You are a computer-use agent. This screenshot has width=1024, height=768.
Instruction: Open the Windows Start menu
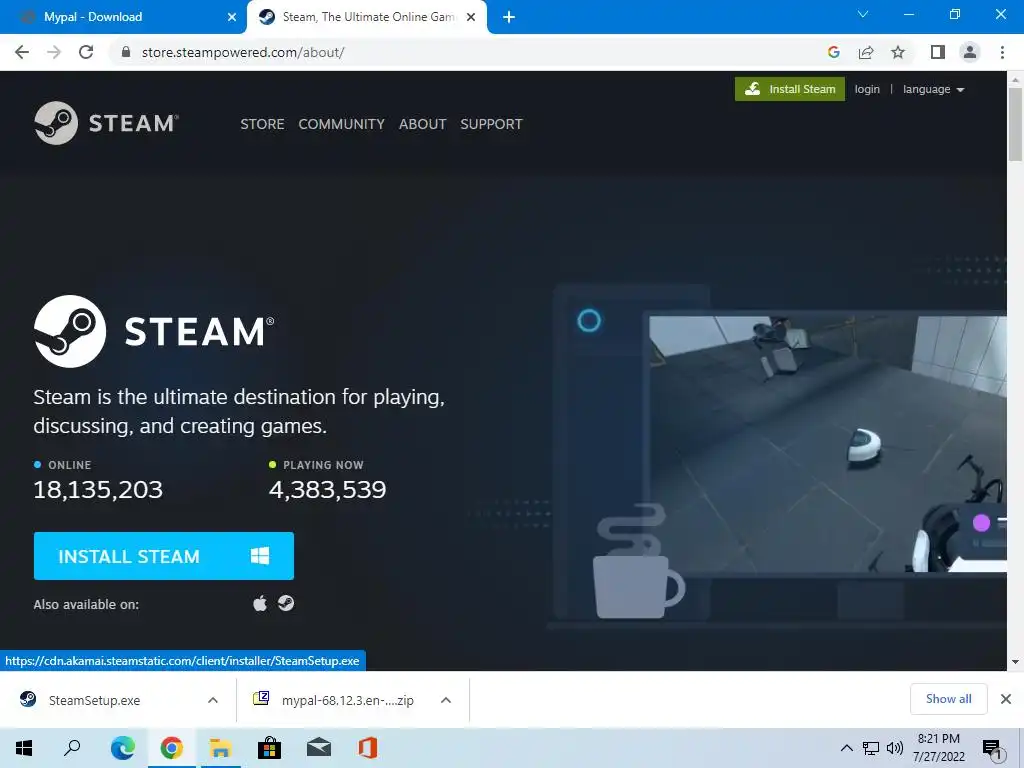click(x=24, y=748)
